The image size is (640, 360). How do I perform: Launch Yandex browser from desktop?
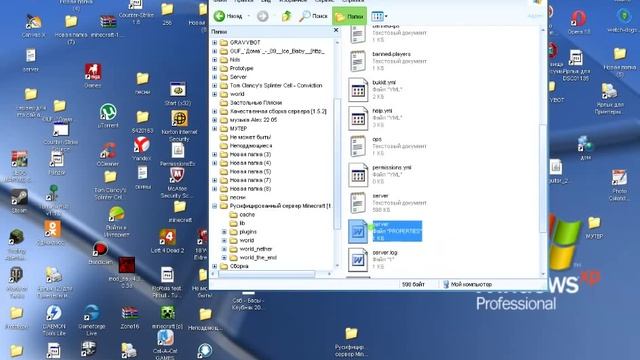142,149
